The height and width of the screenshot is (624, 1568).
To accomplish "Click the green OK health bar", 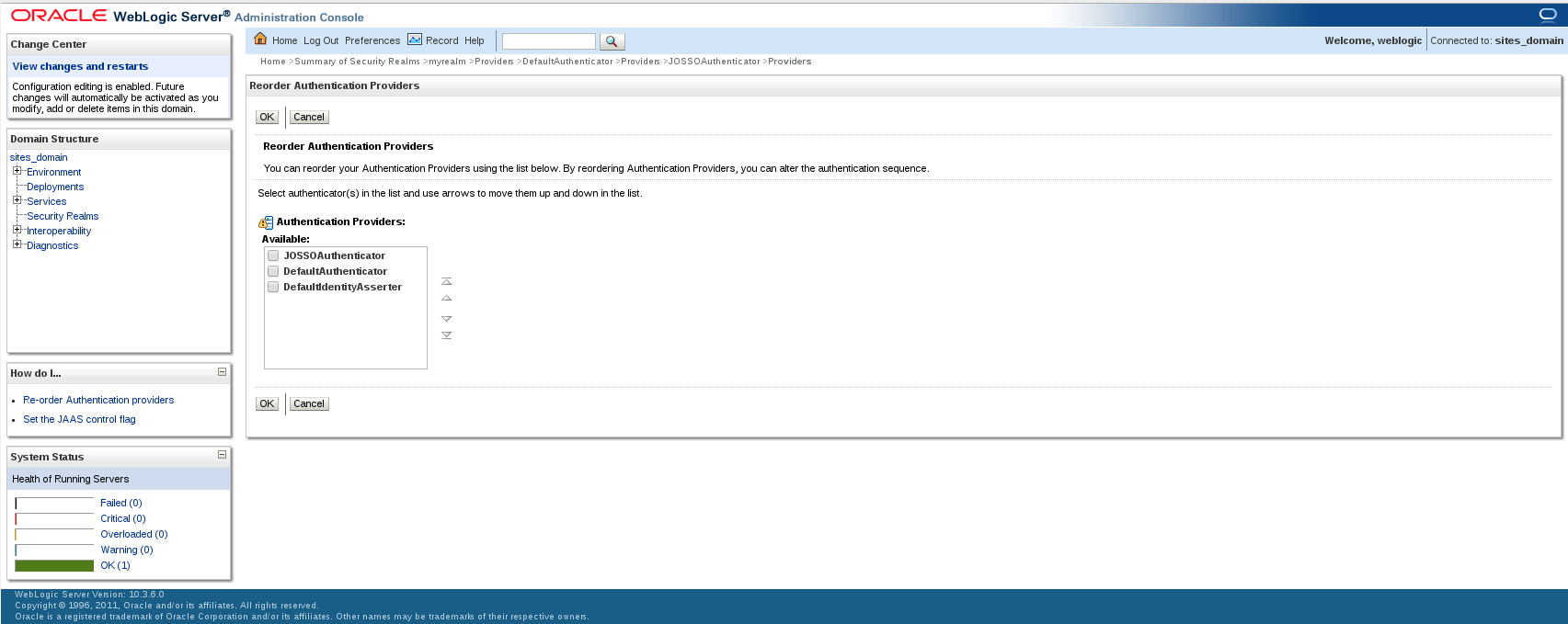I will click(x=54, y=565).
